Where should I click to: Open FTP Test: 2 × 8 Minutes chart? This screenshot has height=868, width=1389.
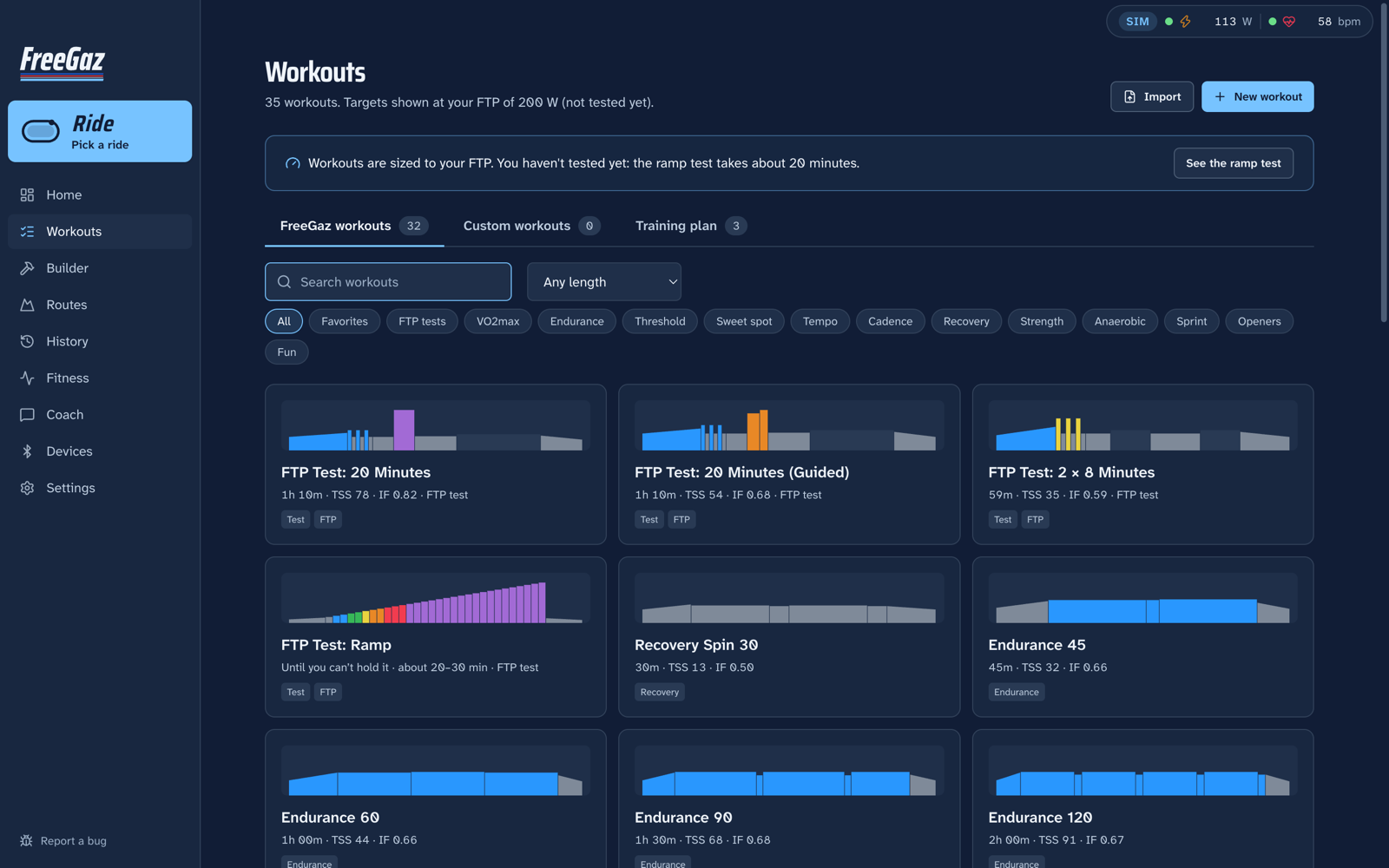(x=1142, y=425)
